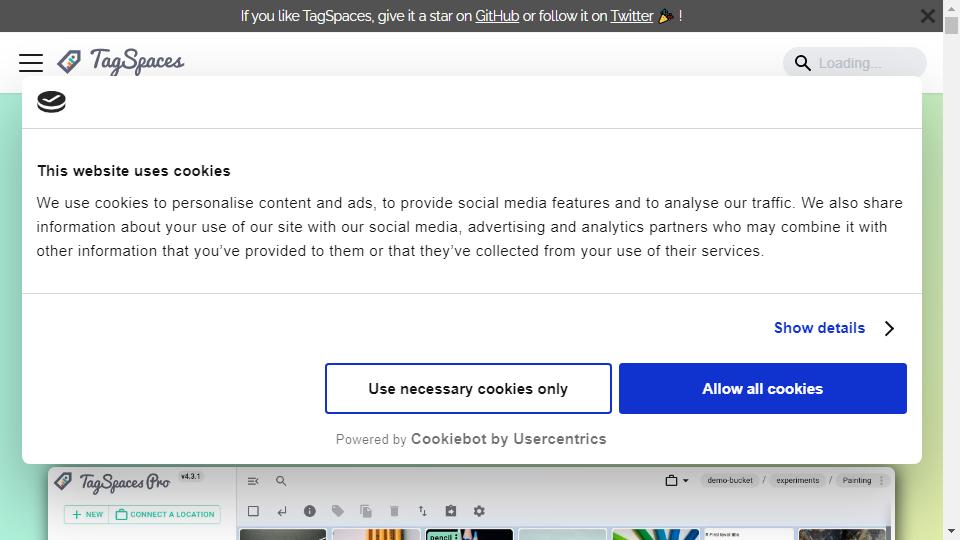The height and width of the screenshot is (540, 960).
Task: Click the trash delete icon in app toolbar
Action: click(x=394, y=511)
